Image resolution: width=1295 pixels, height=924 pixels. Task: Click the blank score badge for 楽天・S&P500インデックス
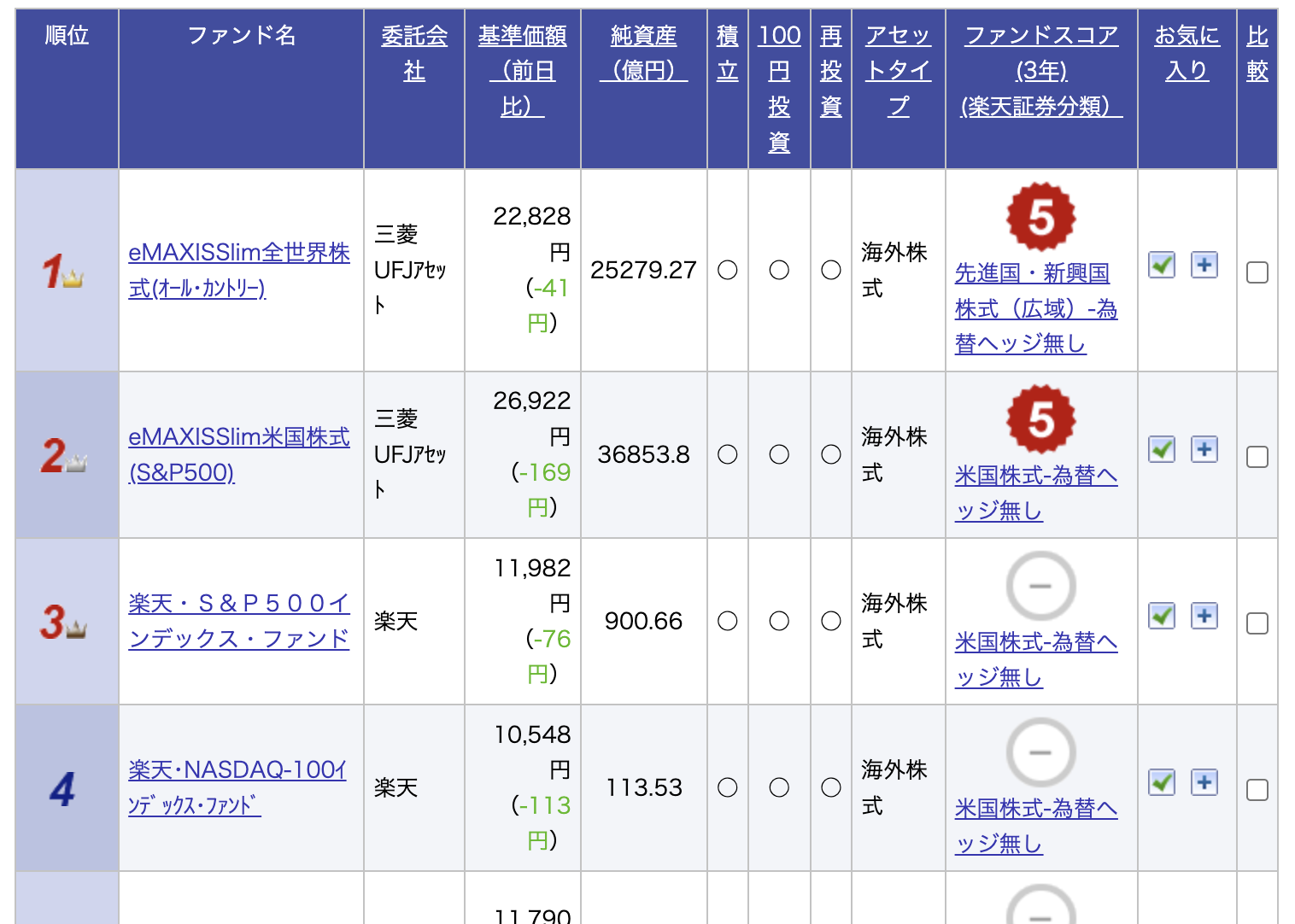pos(1041,586)
